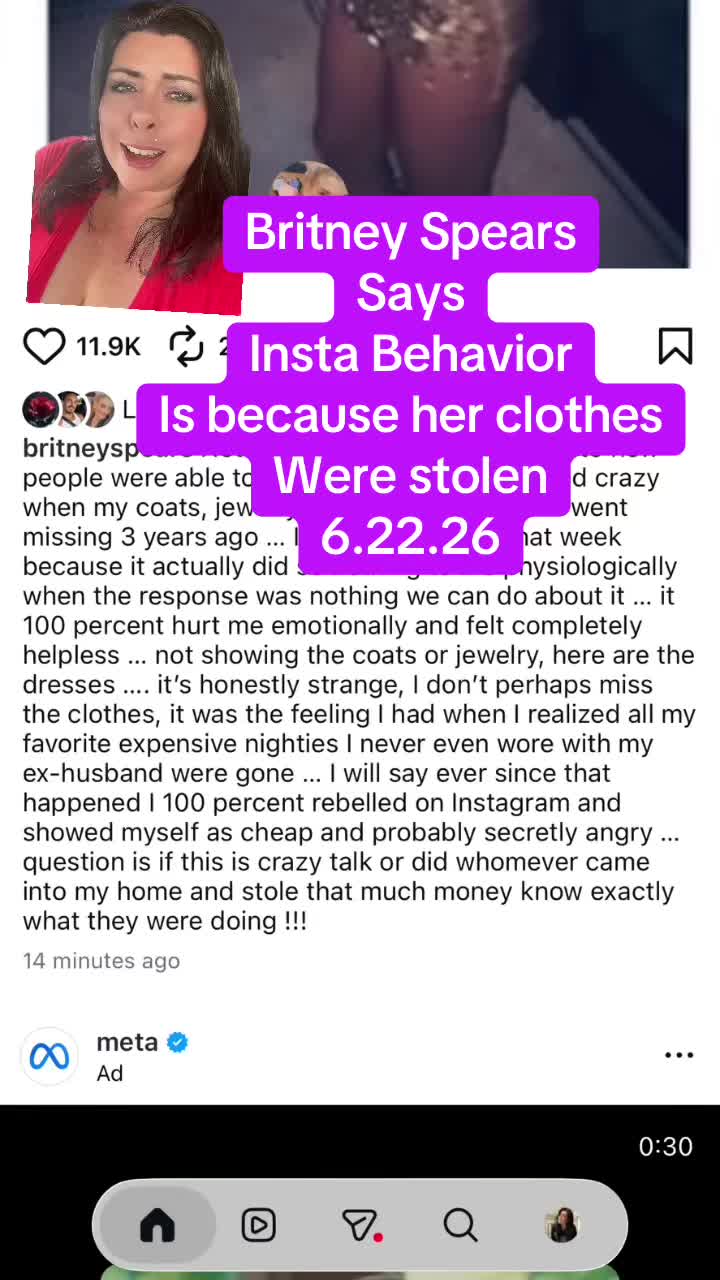
Task: View the 11.9K likes count
Action: click(108, 347)
